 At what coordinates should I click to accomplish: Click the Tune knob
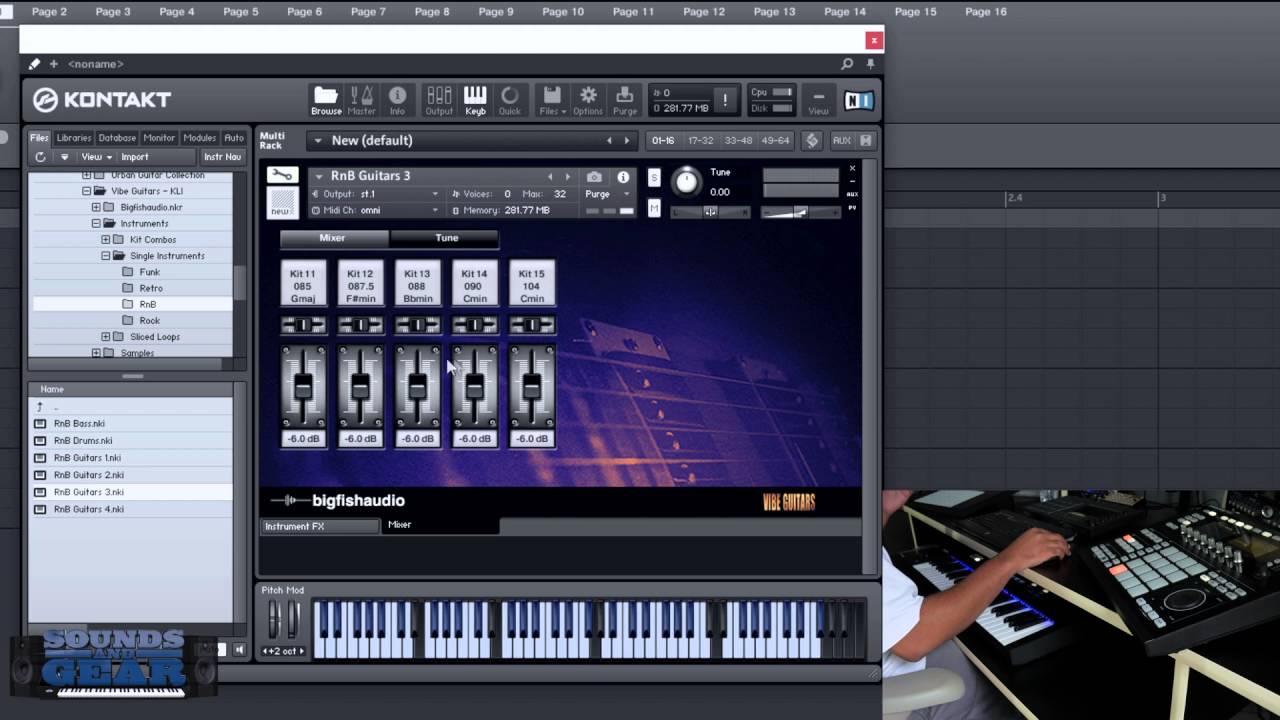coord(686,181)
